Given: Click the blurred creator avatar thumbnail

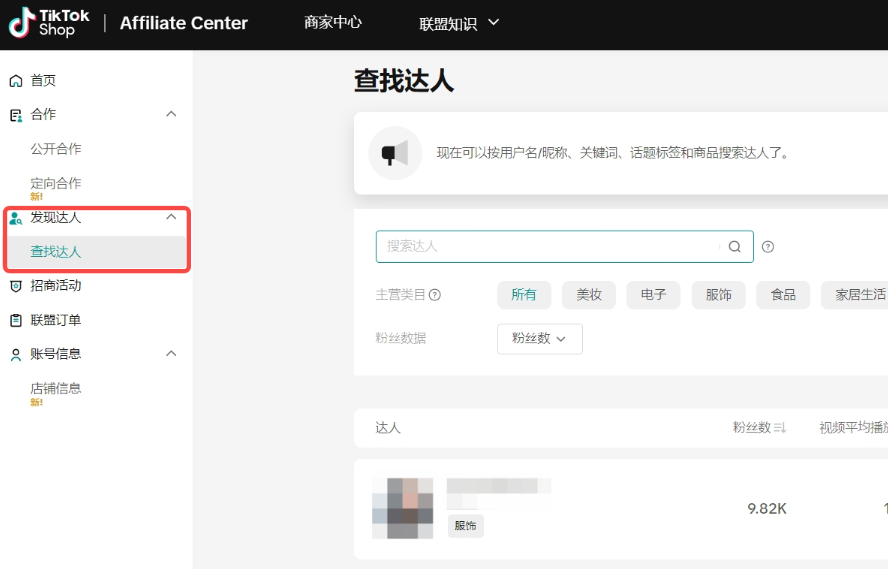Looking at the screenshot, I should 403,508.
